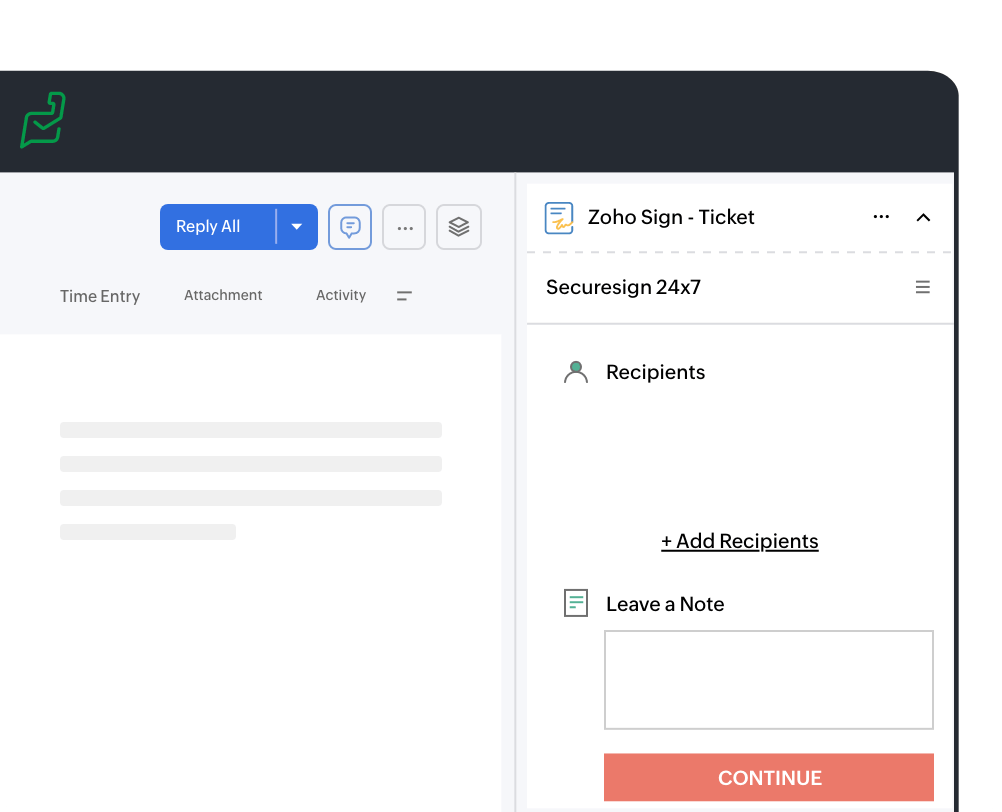
Task: Click the Leave a Note label
Action: (x=665, y=604)
